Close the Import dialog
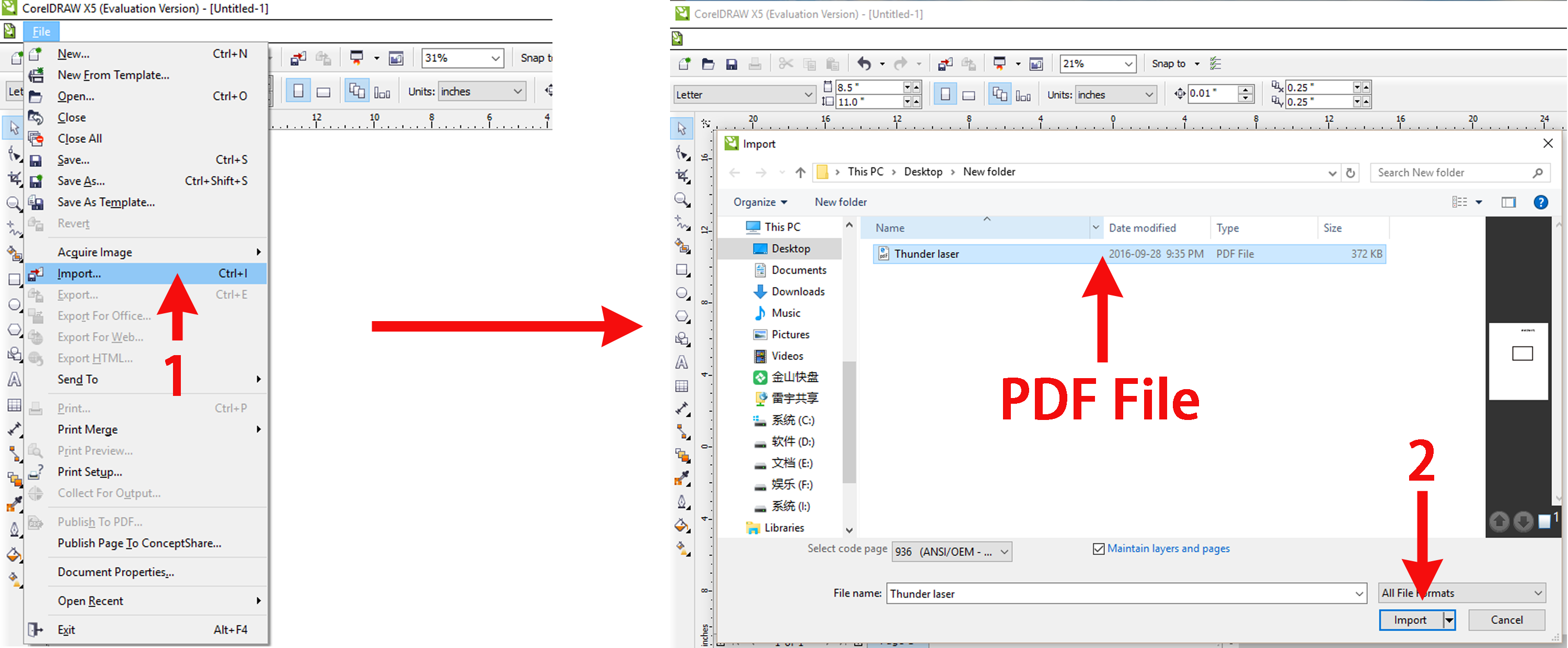 click(1548, 143)
